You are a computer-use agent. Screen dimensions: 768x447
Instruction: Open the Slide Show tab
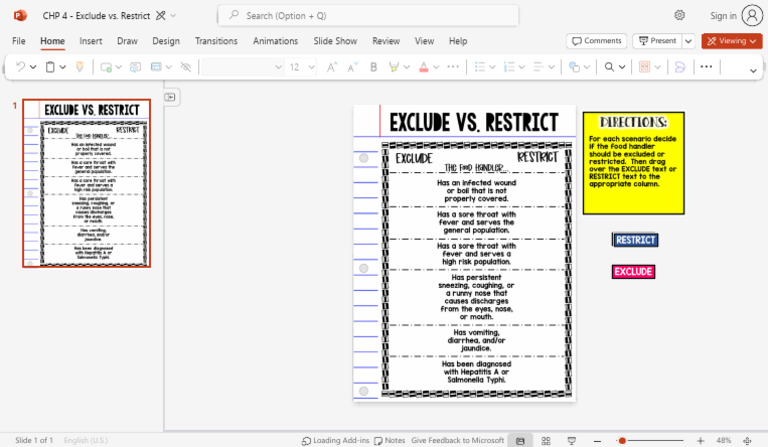pos(335,41)
